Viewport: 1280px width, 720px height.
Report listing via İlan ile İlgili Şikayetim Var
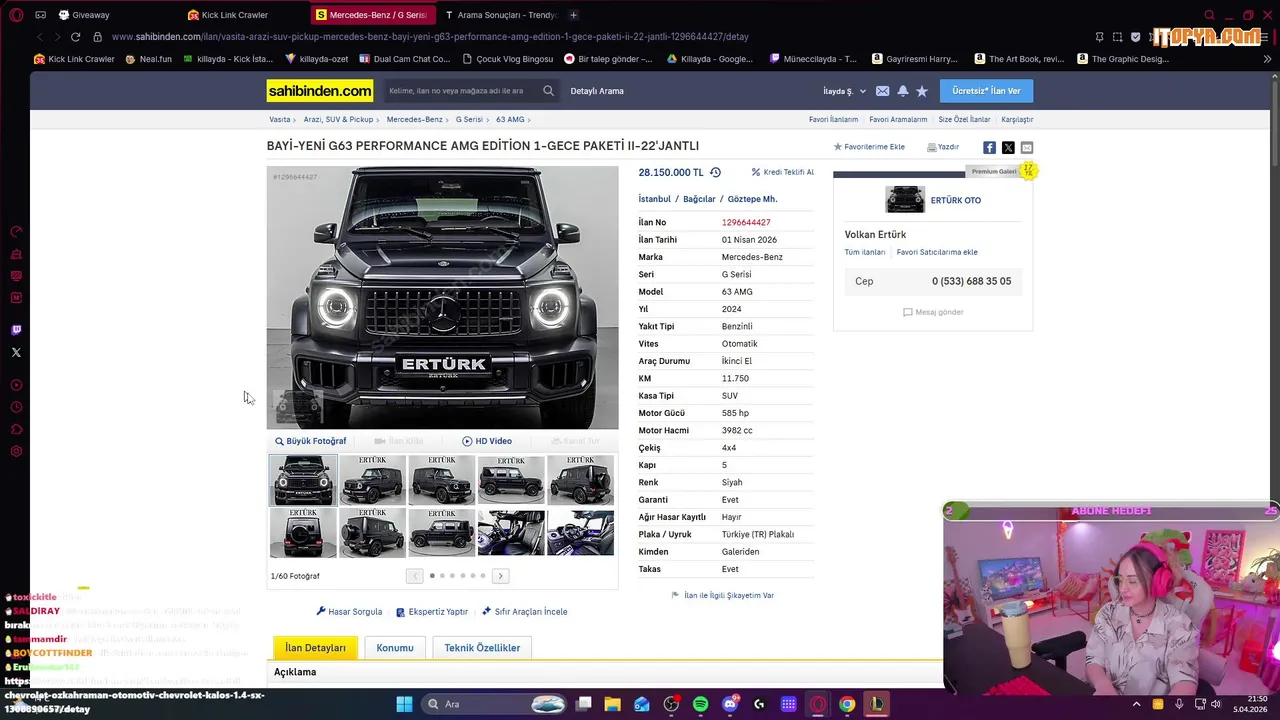click(723, 595)
